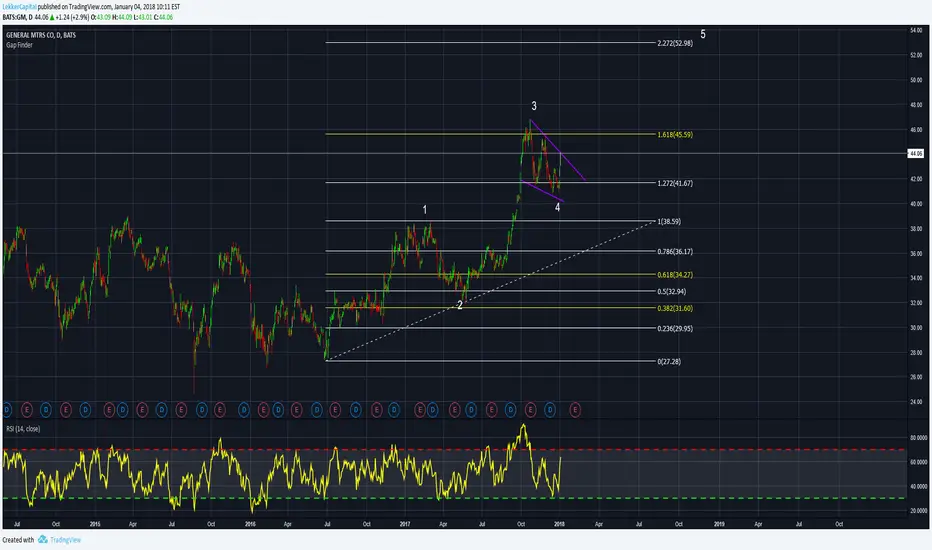Open the LekkerCapital author link

20,7
